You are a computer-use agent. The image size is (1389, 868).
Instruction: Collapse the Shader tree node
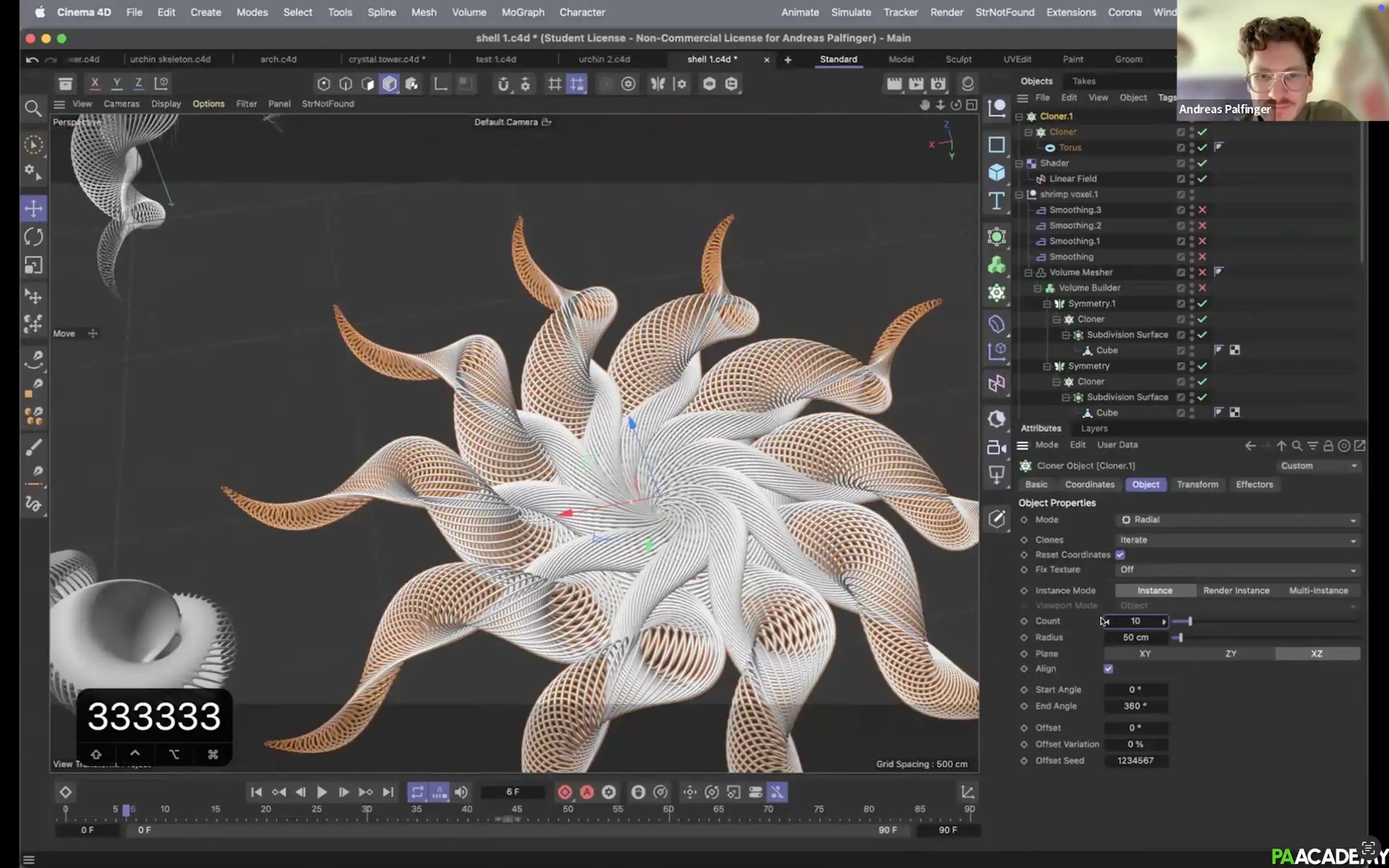[x=1020, y=163]
